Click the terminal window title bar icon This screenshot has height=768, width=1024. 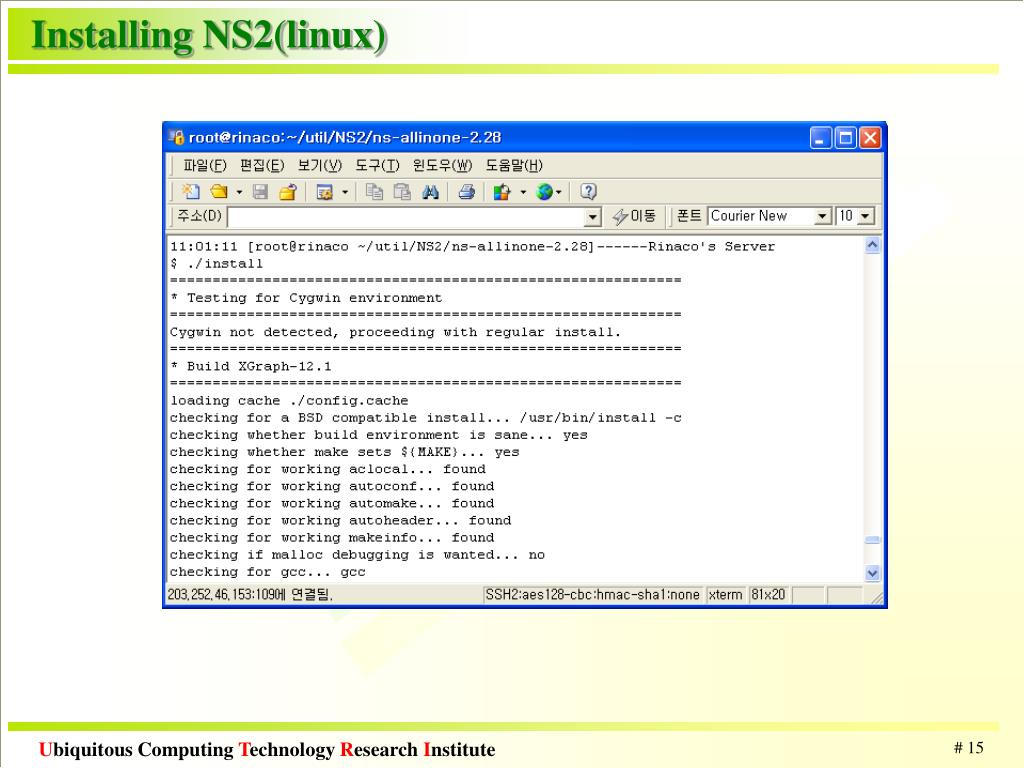[176, 137]
